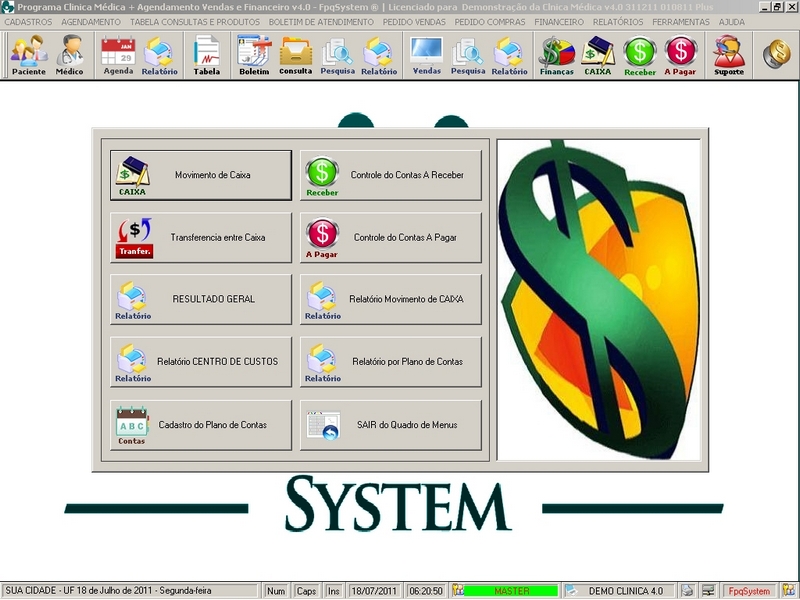Open the Pesquisa icon next to Consulta

(337, 55)
